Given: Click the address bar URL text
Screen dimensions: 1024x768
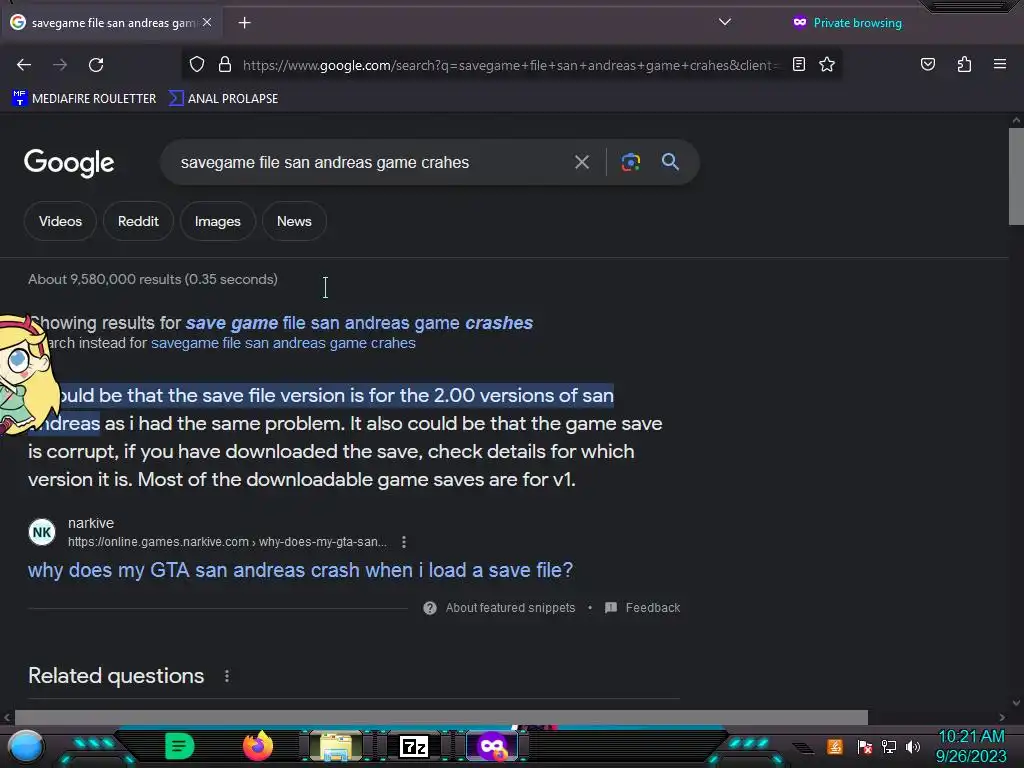Looking at the screenshot, I should tap(511, 65).
